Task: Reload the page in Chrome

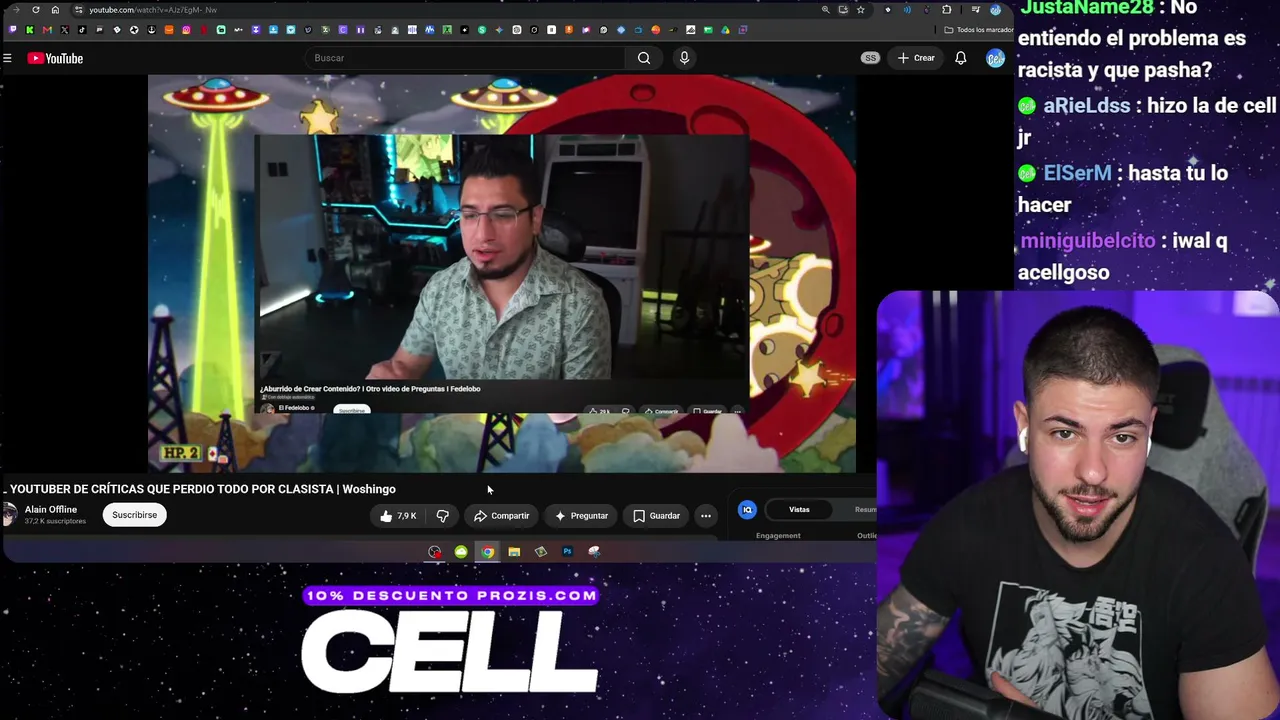Action: pos(36,10)
